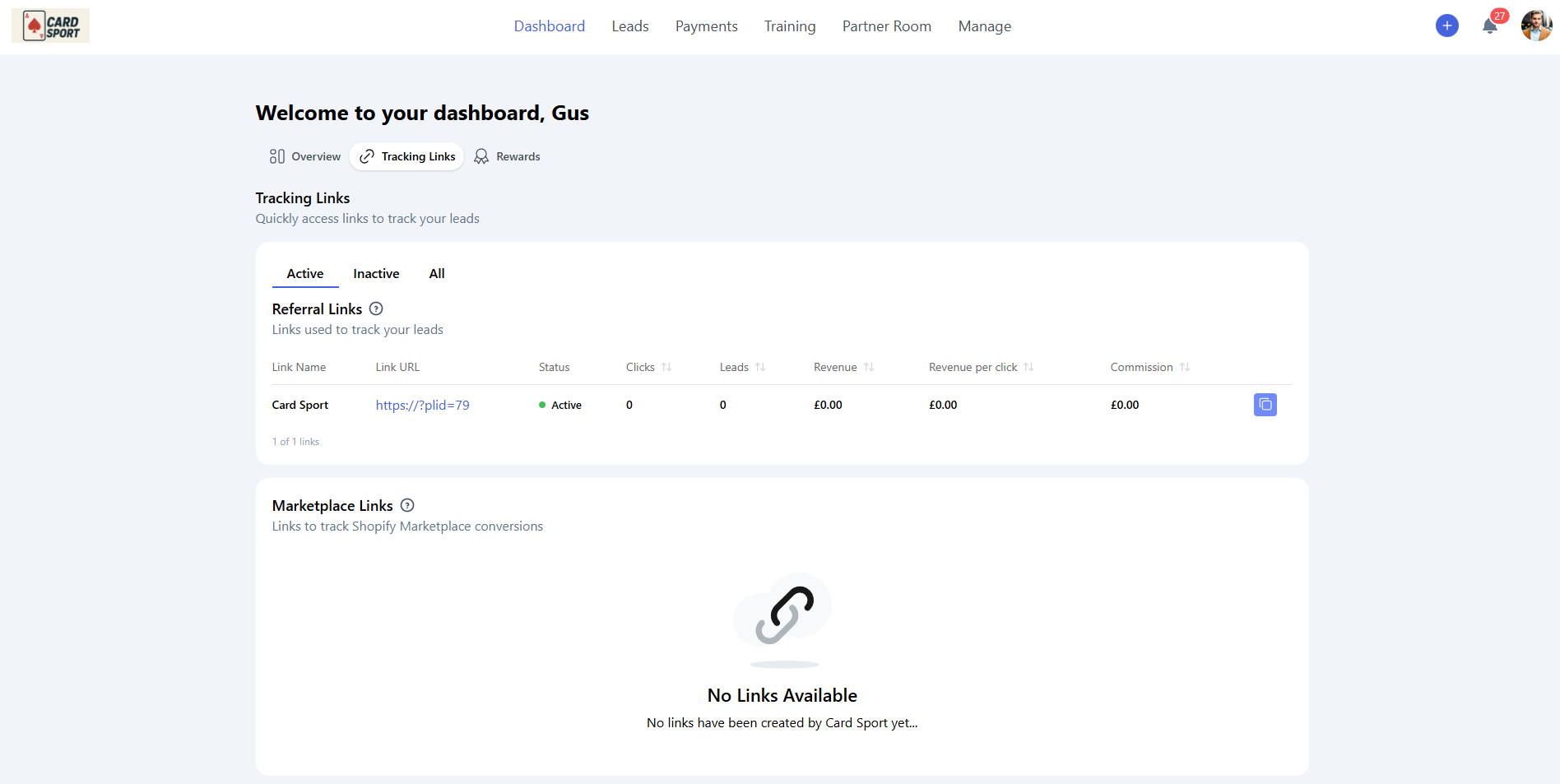Click Marketplace Links help icon
Viewport: 1560px width, 784px height.
coord(407,506)
